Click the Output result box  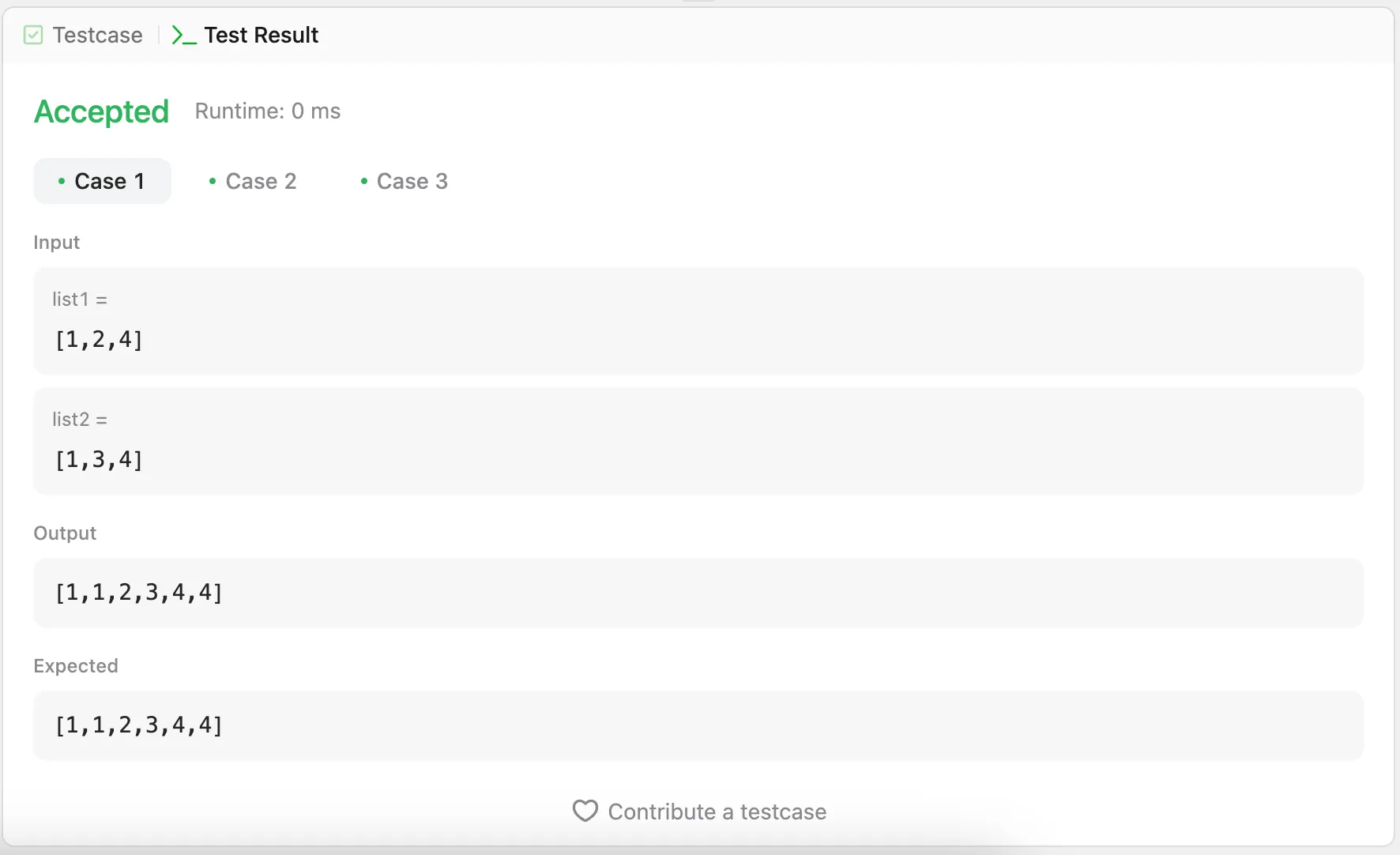(x=698, y=593)
